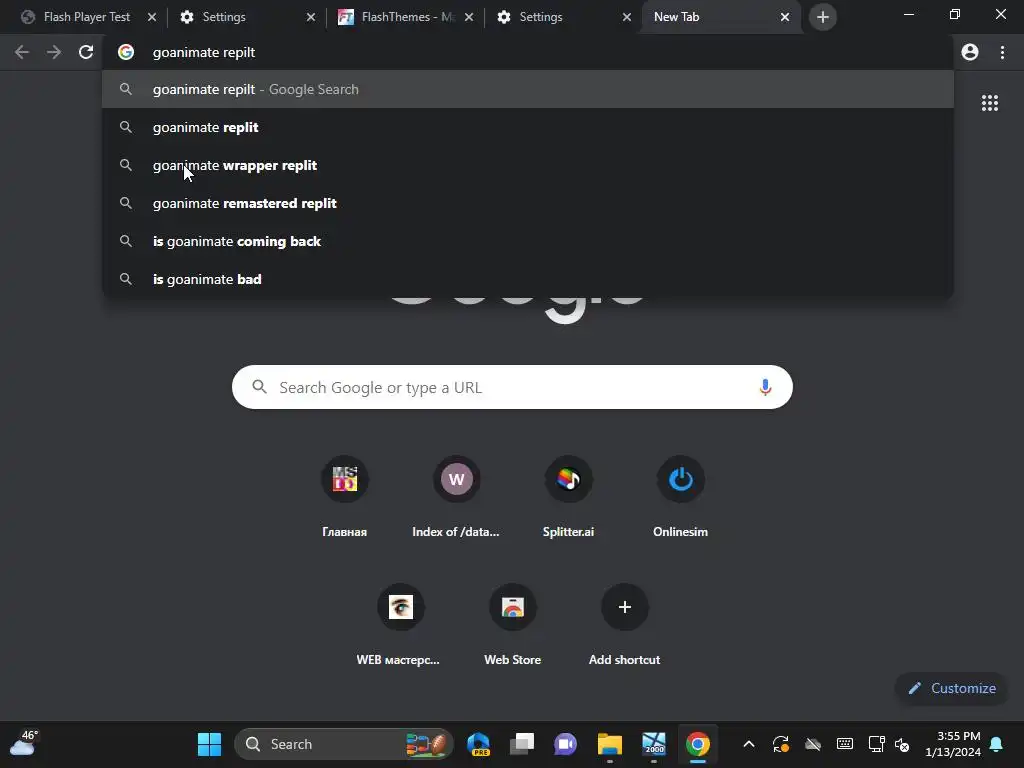Open the Google apps grid

[989, 103]
